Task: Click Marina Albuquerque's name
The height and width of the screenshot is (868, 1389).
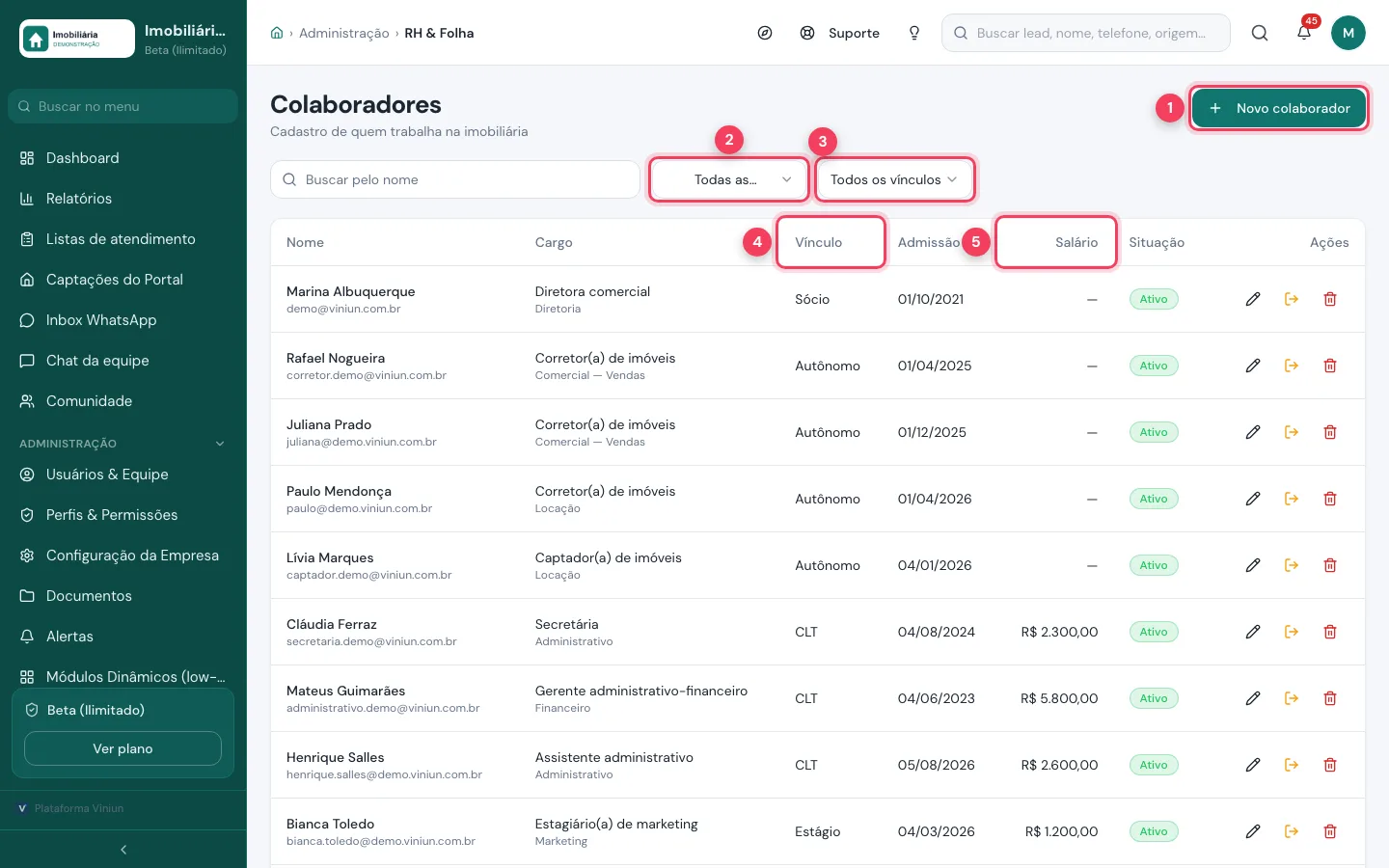Action: [351, 291]
